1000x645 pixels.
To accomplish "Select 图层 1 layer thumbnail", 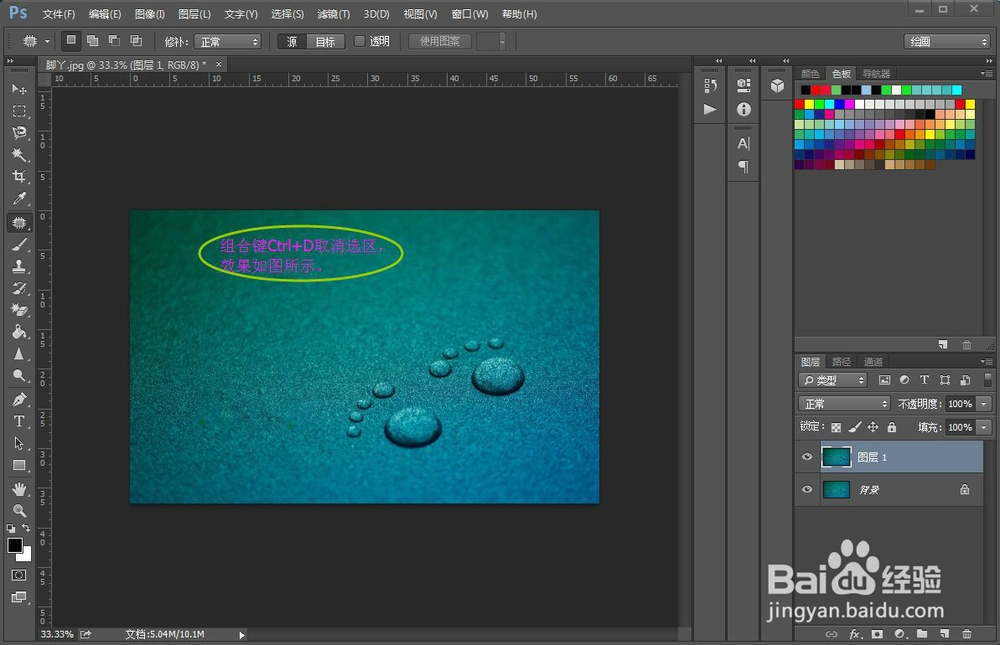I will (x=836, y=457).
